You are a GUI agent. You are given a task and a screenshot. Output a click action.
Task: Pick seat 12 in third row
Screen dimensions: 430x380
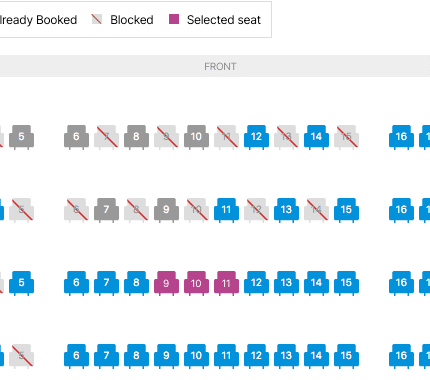point(256,283)
